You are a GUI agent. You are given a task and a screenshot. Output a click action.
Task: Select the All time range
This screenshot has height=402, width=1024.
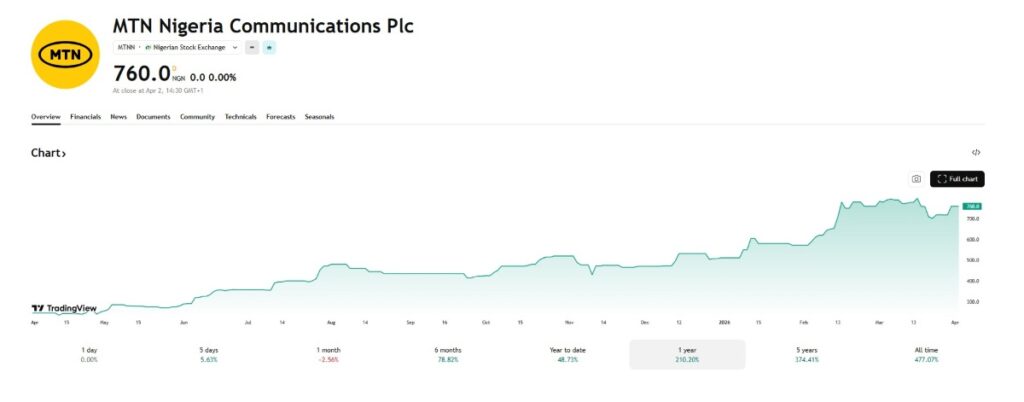click(x=925, y=354)
